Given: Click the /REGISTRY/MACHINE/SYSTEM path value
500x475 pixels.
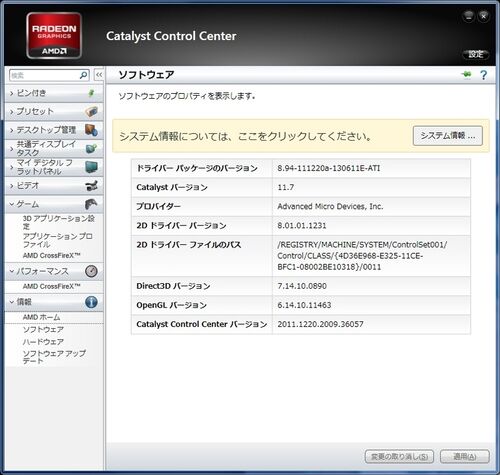Looking at the screenshot, I should coord(362,256).
